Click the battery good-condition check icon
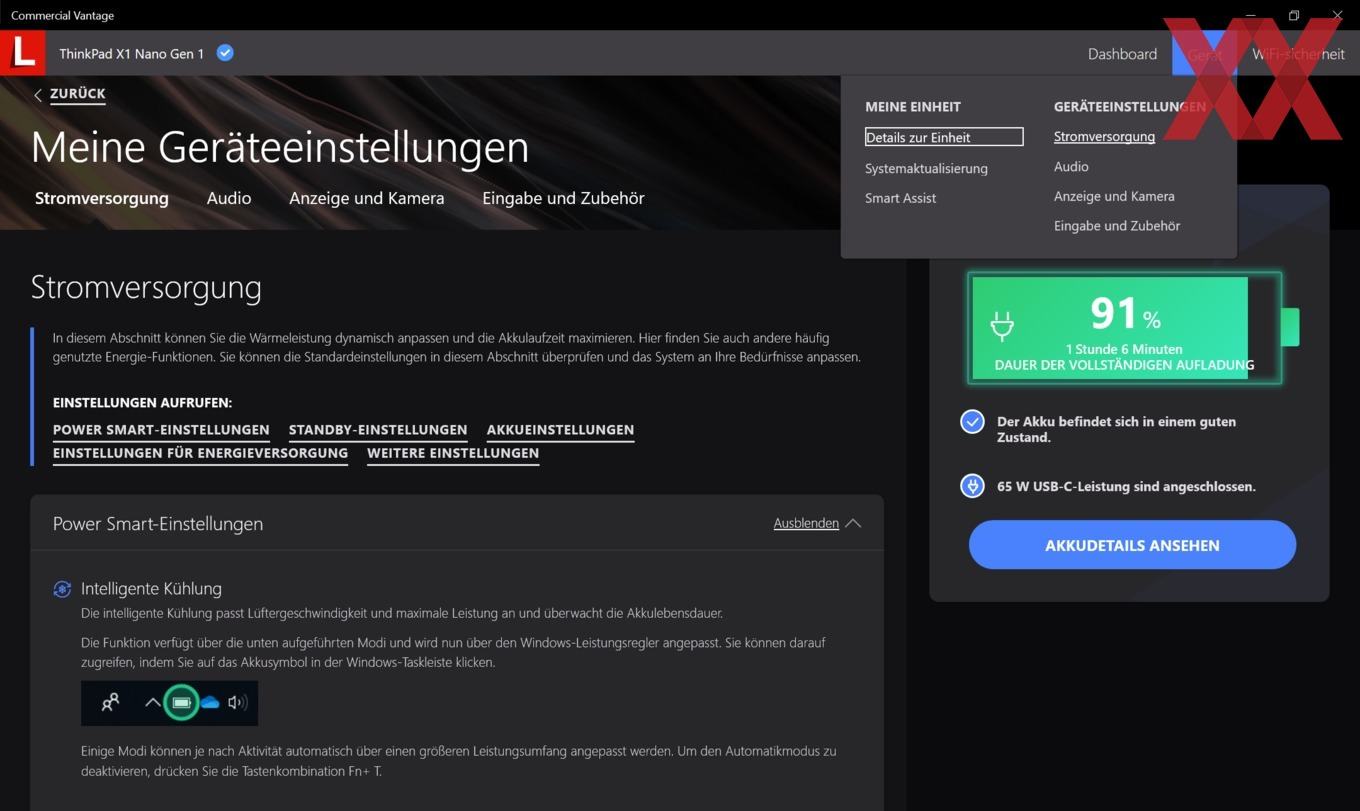1360x811 pixels. pyautogui.click(x=972, y=422)
